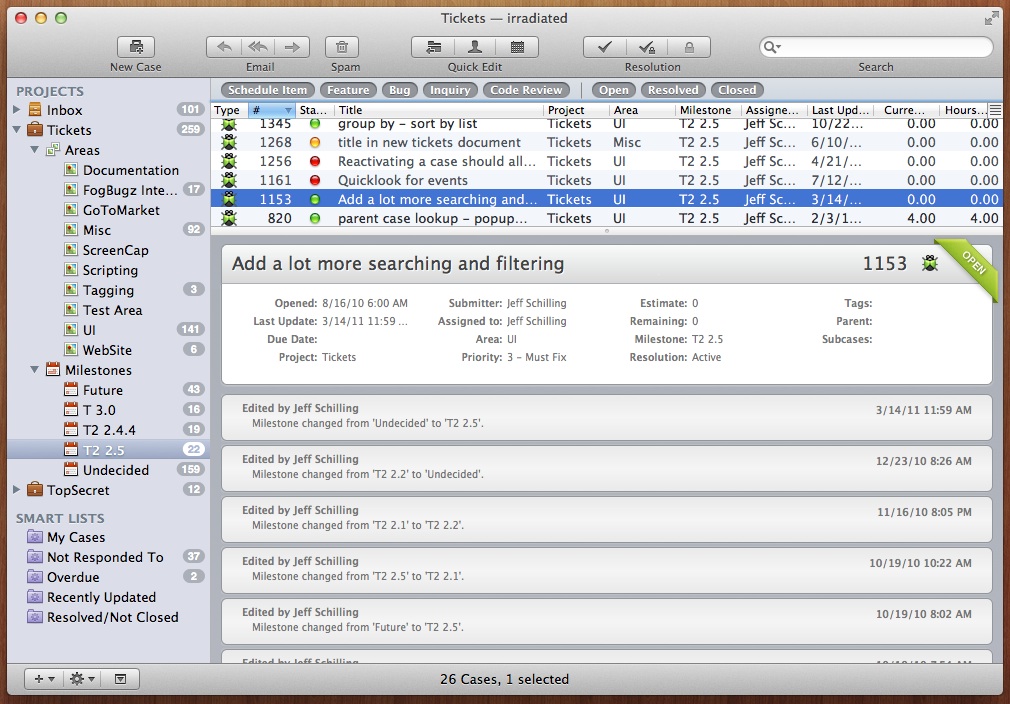Click the New Case toolbar icon

tap(136, 47)
